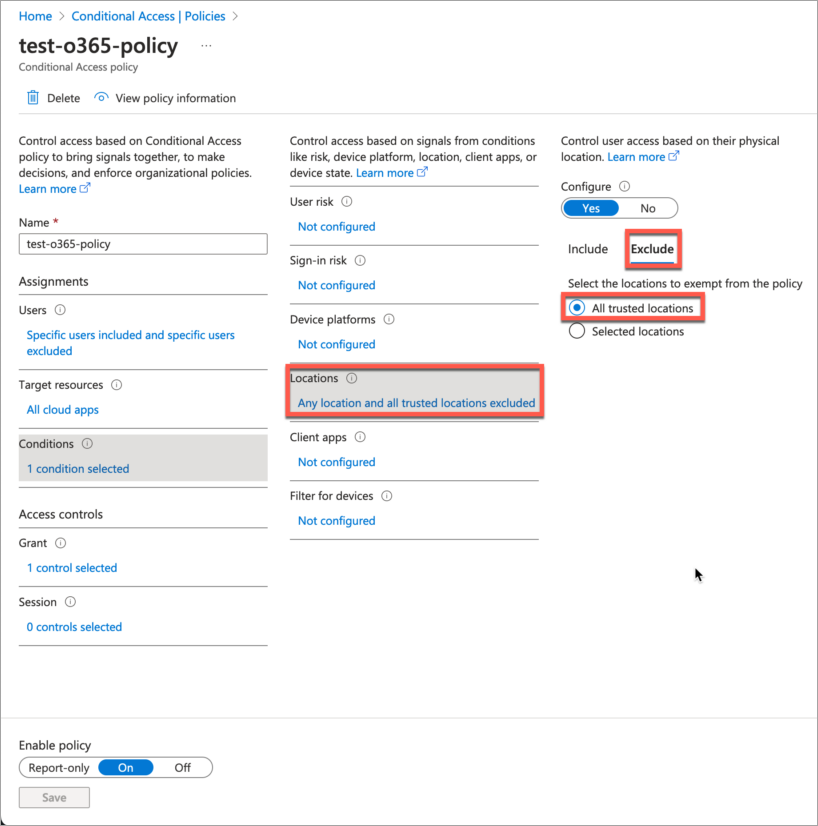Viewport: 818px width, 826px height.
Task: Switch Enable policy to Off
Action: [183, 768]
